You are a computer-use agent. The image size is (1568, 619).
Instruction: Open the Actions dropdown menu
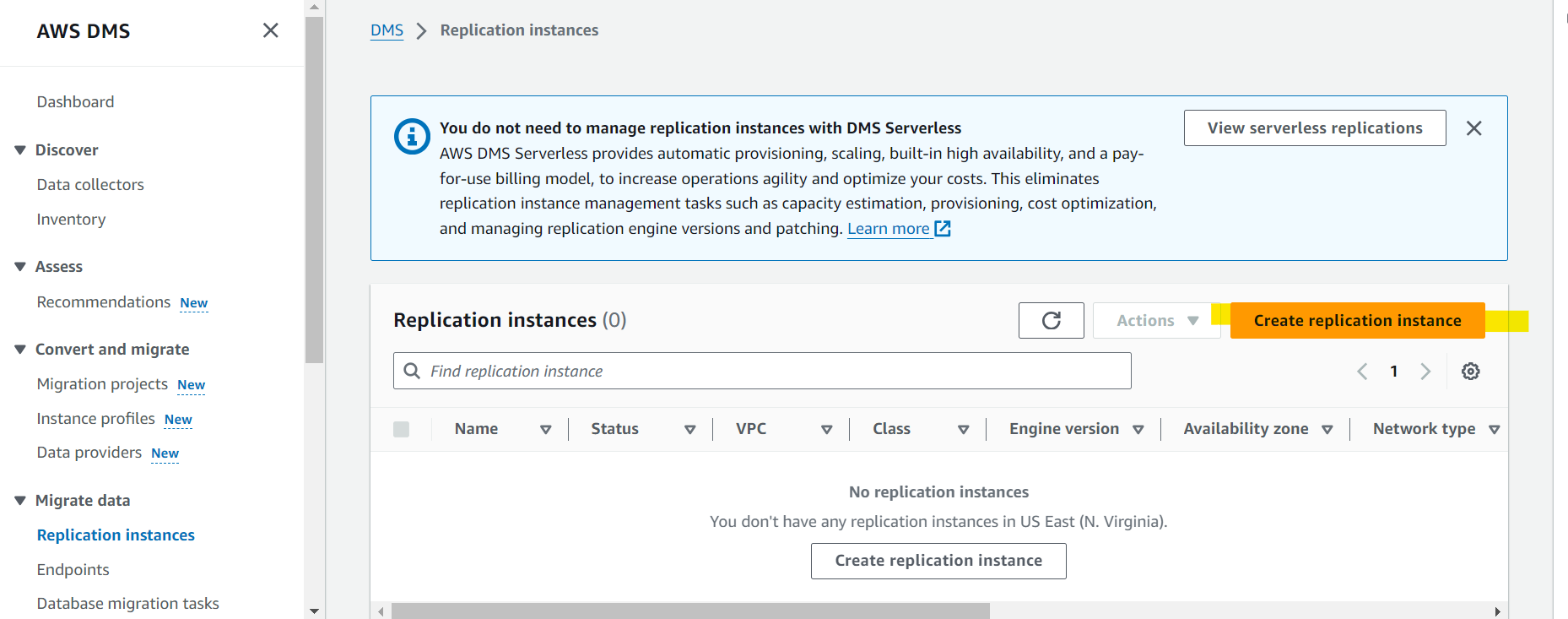[1156, 320]
